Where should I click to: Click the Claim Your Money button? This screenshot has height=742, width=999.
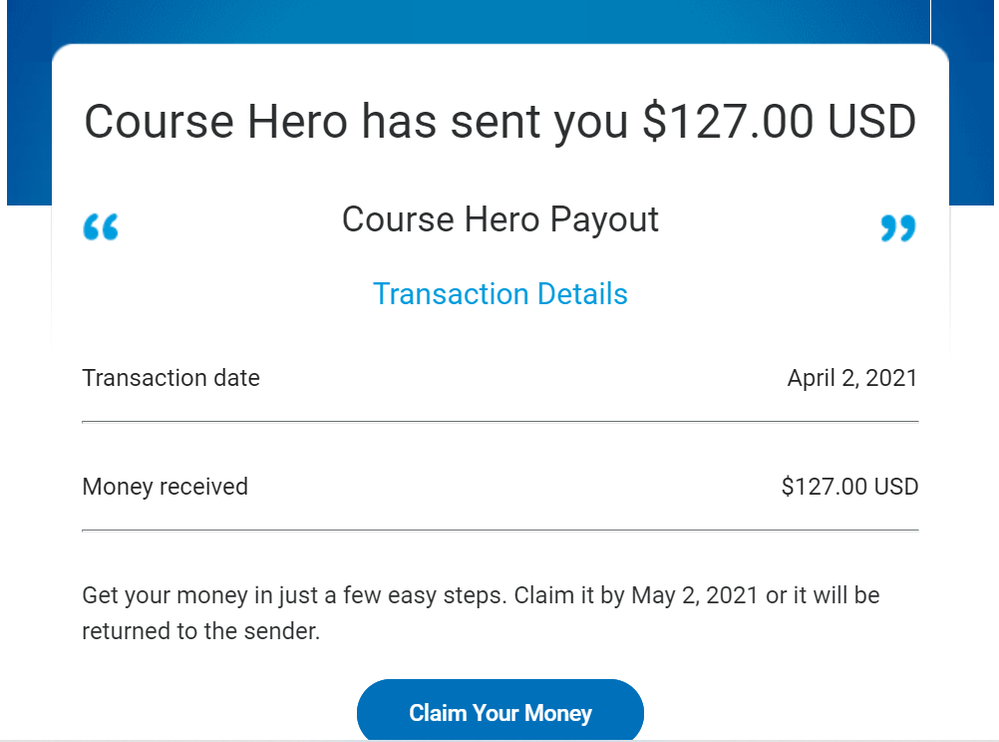pyautogui.click(x=500, y=712)
